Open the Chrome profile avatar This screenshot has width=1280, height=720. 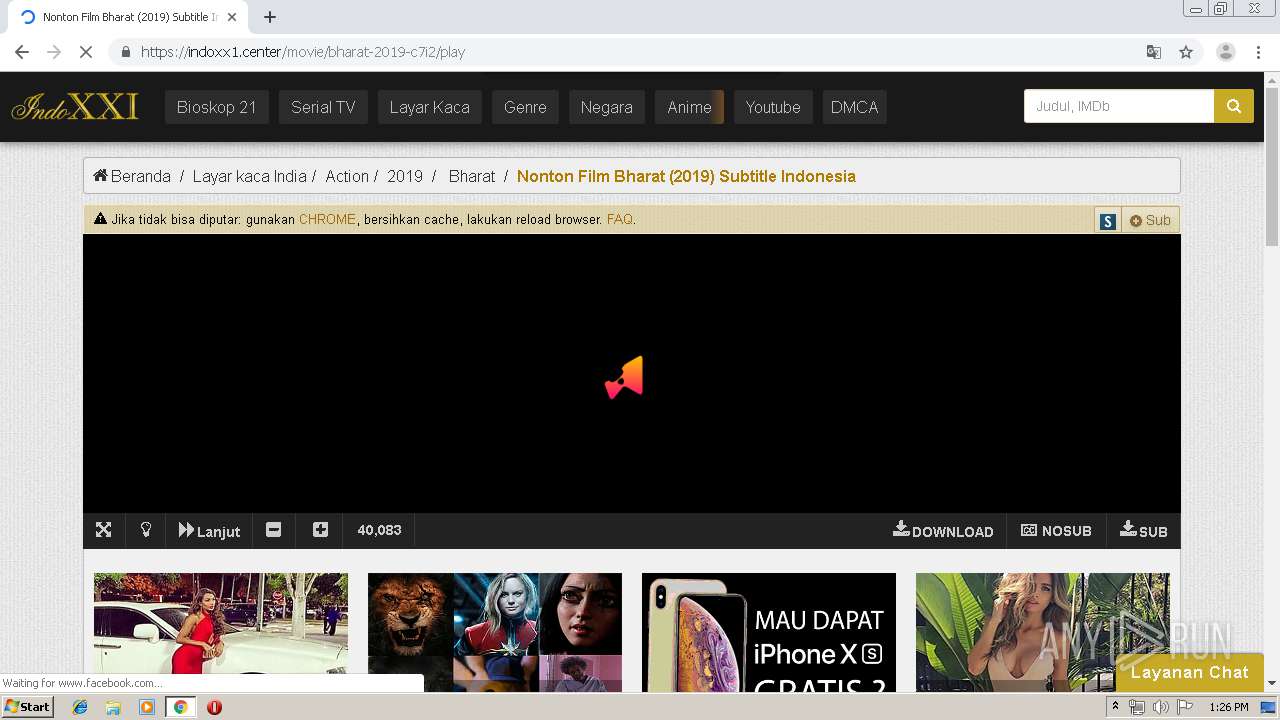[1226, 52]
